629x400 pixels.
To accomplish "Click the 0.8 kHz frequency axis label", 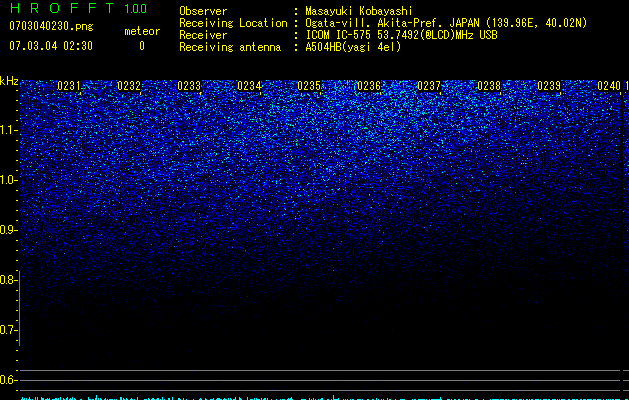I will click(8, 280).
